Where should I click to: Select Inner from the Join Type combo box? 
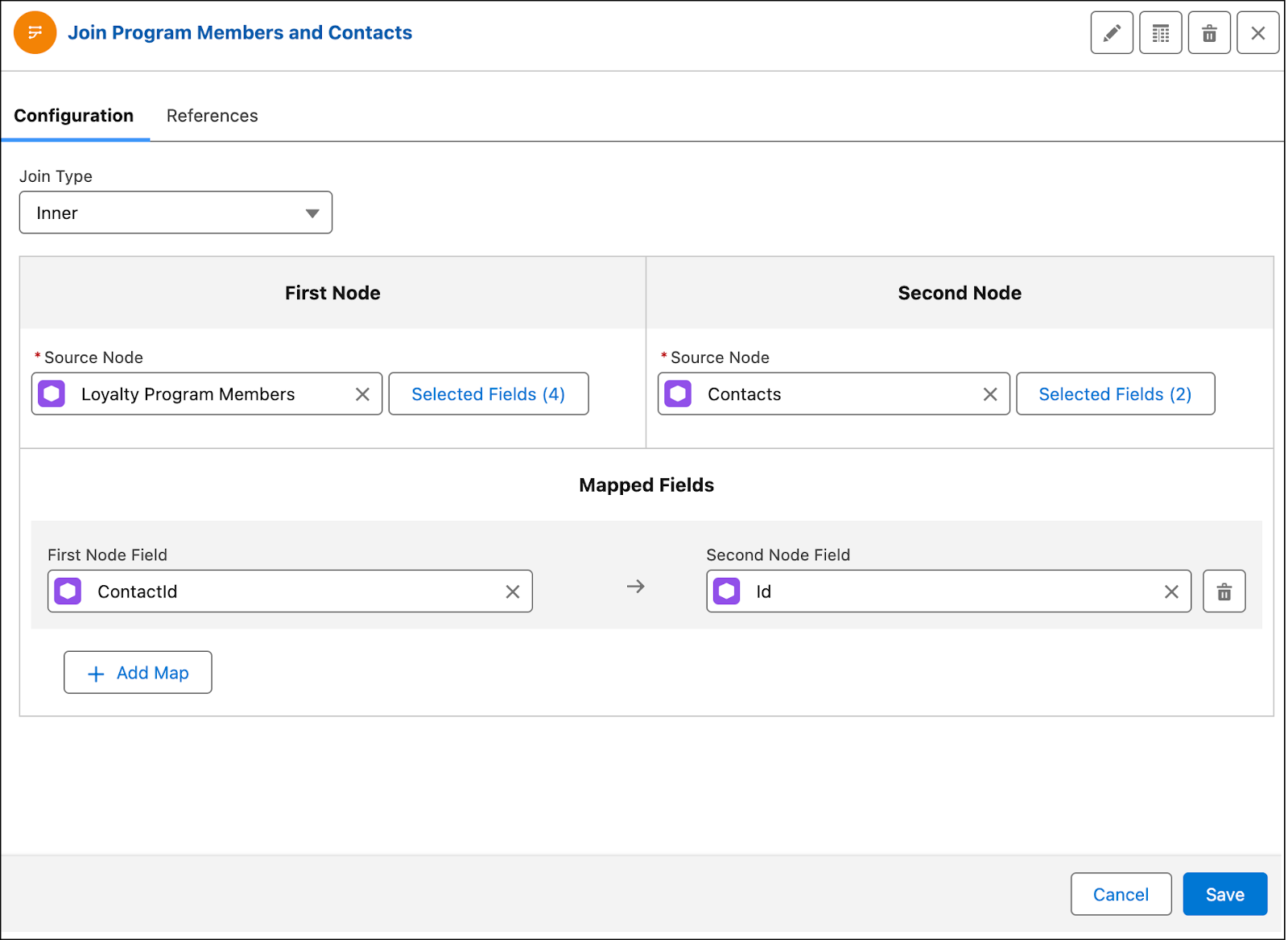pos(175,212)
